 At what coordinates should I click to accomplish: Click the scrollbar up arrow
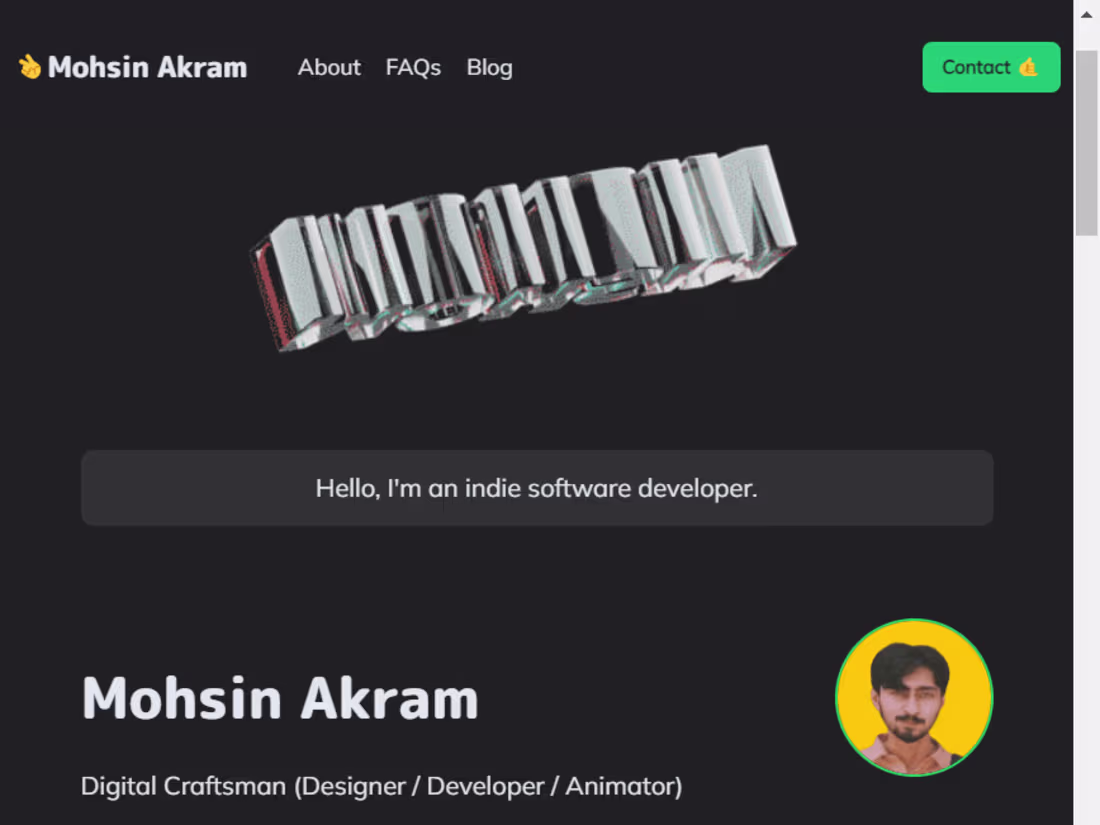coord(1087,13)
